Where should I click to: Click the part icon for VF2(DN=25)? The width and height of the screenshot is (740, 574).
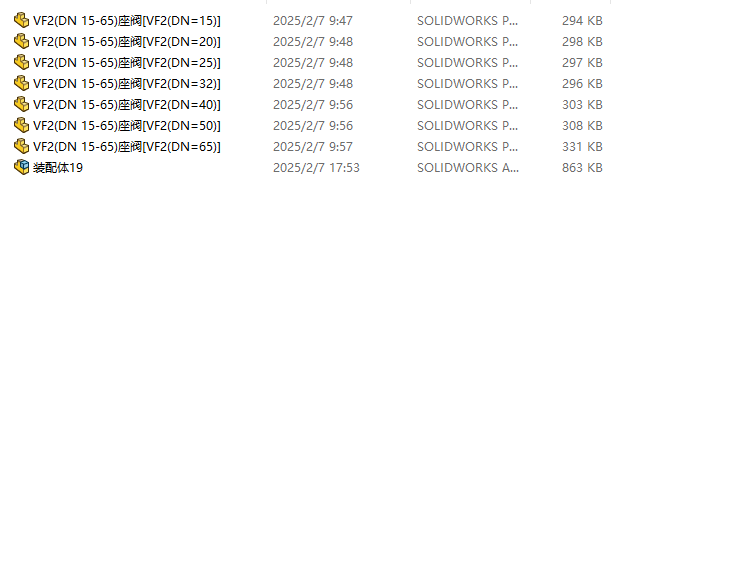point(21,62)
